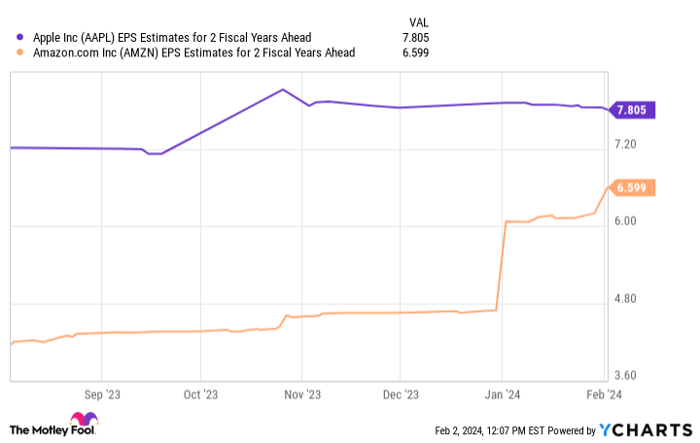Click the 7.805 value in the legend
Viewport: 700px width, 443px height.
(x=416, y=37)
